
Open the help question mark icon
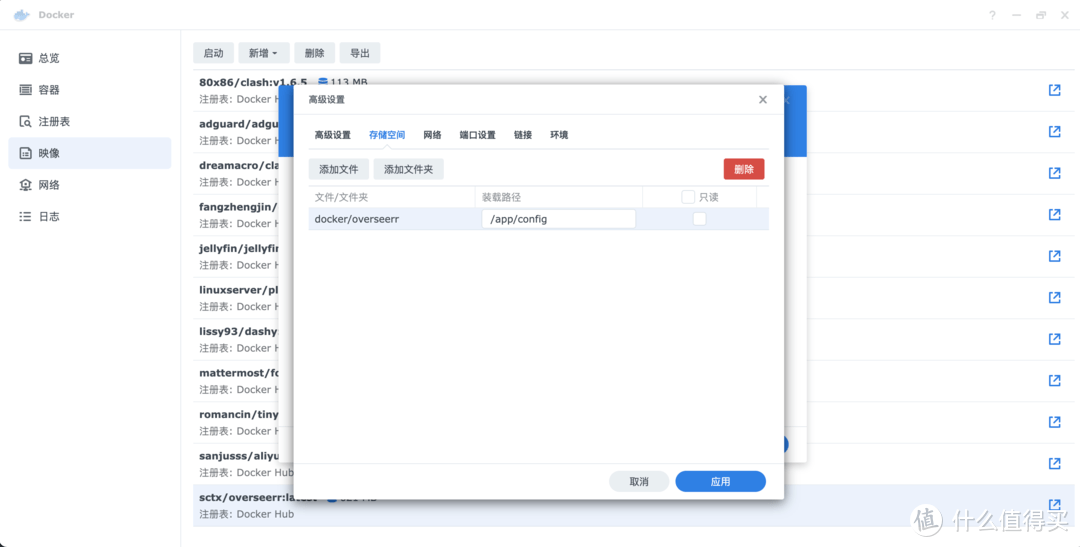pos(992,15)
